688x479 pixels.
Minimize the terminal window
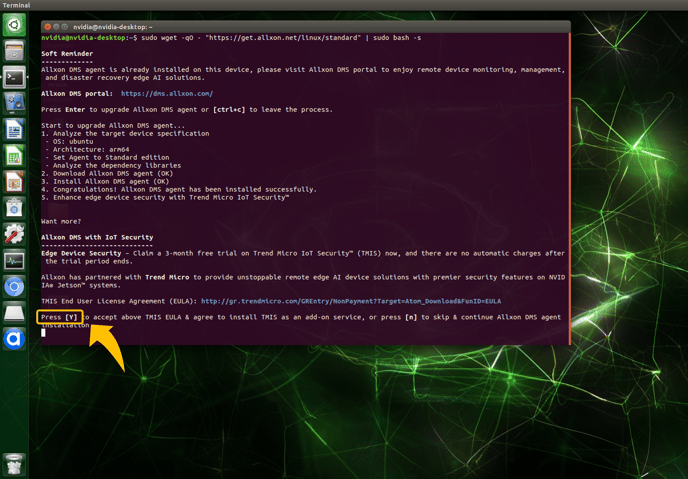pos(56,27)
